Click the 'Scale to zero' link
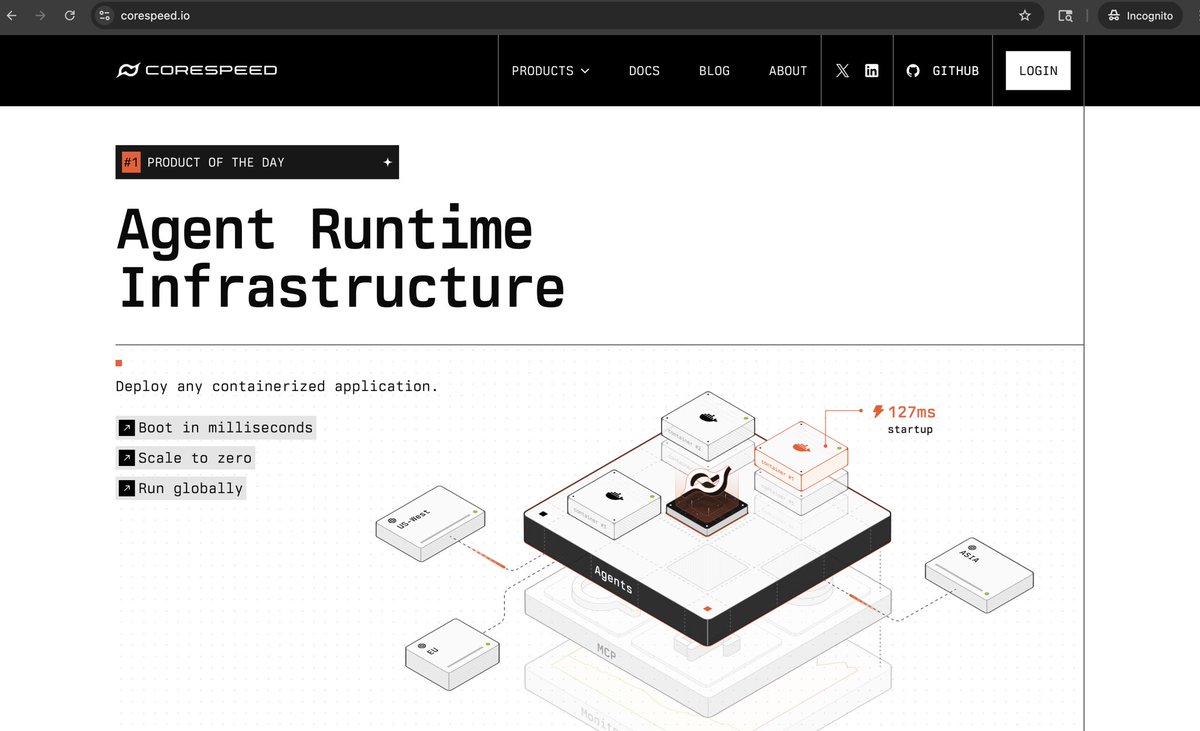The height and width of the screenshot is (731, 1200). coord(185,458)
